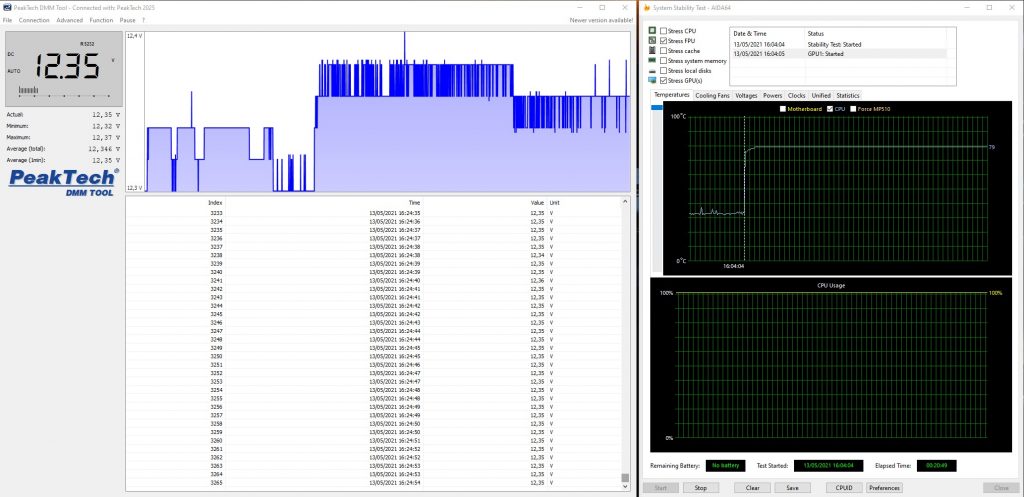The width and height of the screenshot is (1024, 497).
Task: Click the Preferences button
Action: pyautogui.click(x=883, y=488)
